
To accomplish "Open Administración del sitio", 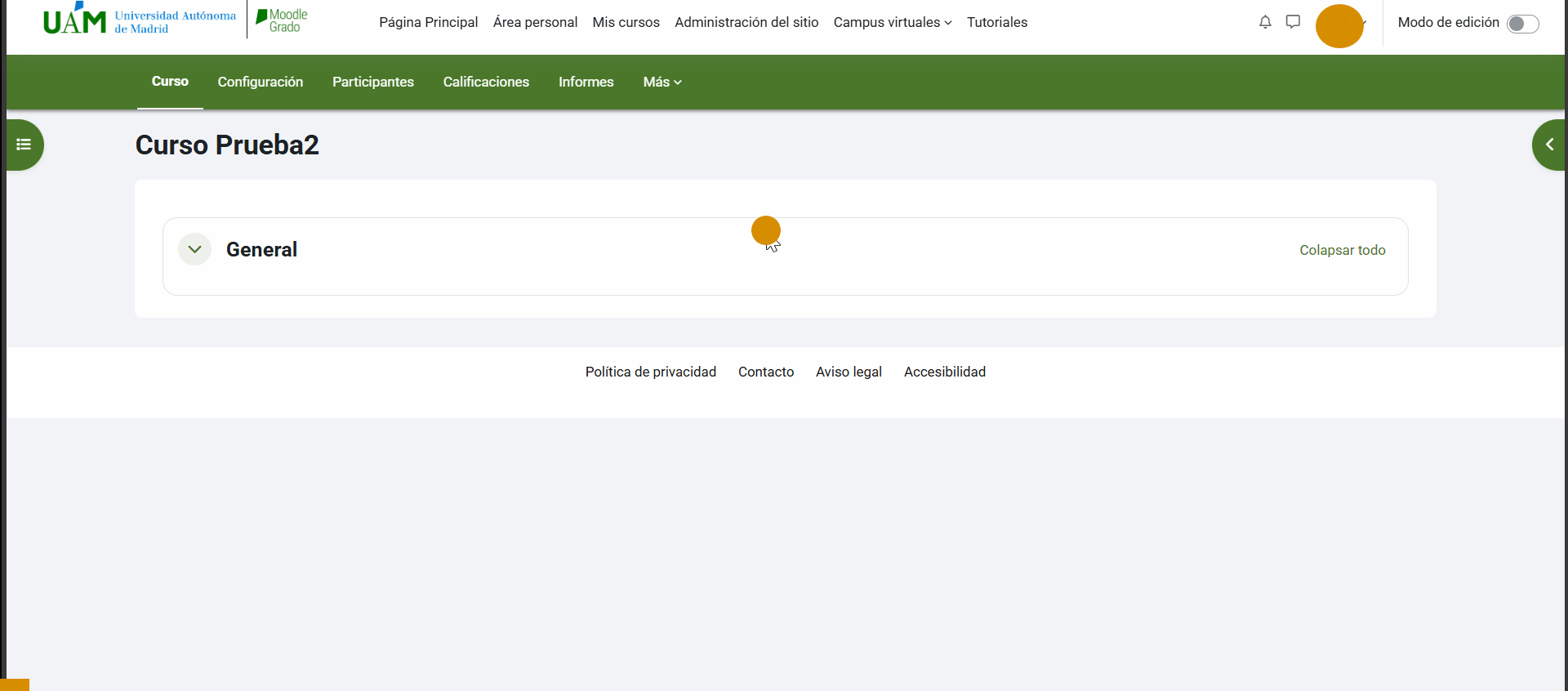I will (x=746, y=22).
